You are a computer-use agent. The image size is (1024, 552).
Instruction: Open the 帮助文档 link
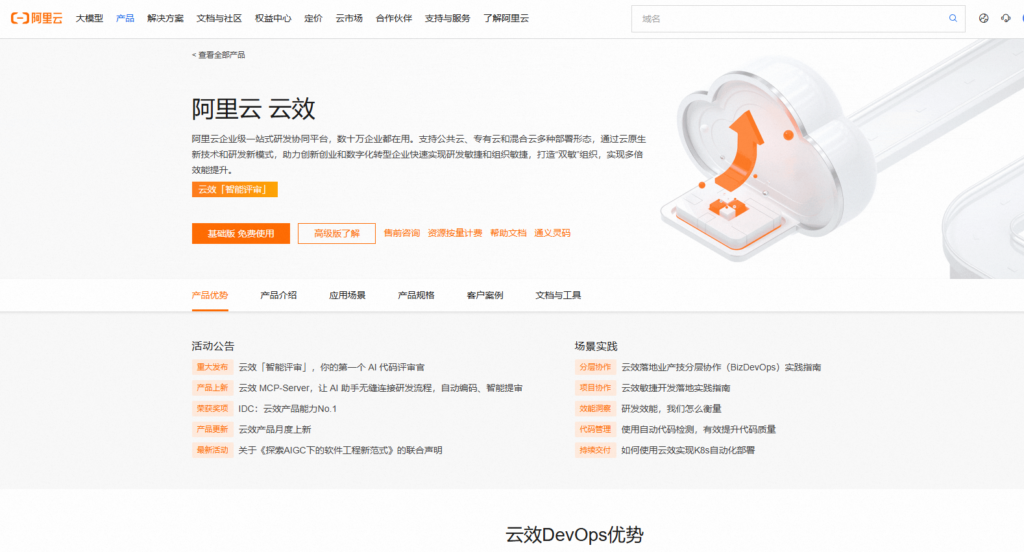508,233
